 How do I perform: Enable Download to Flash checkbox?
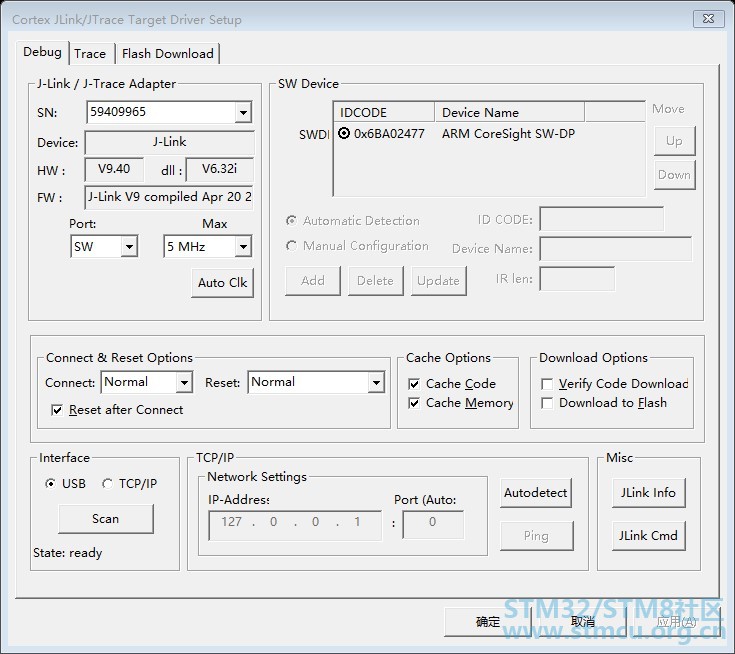point(547,403)
